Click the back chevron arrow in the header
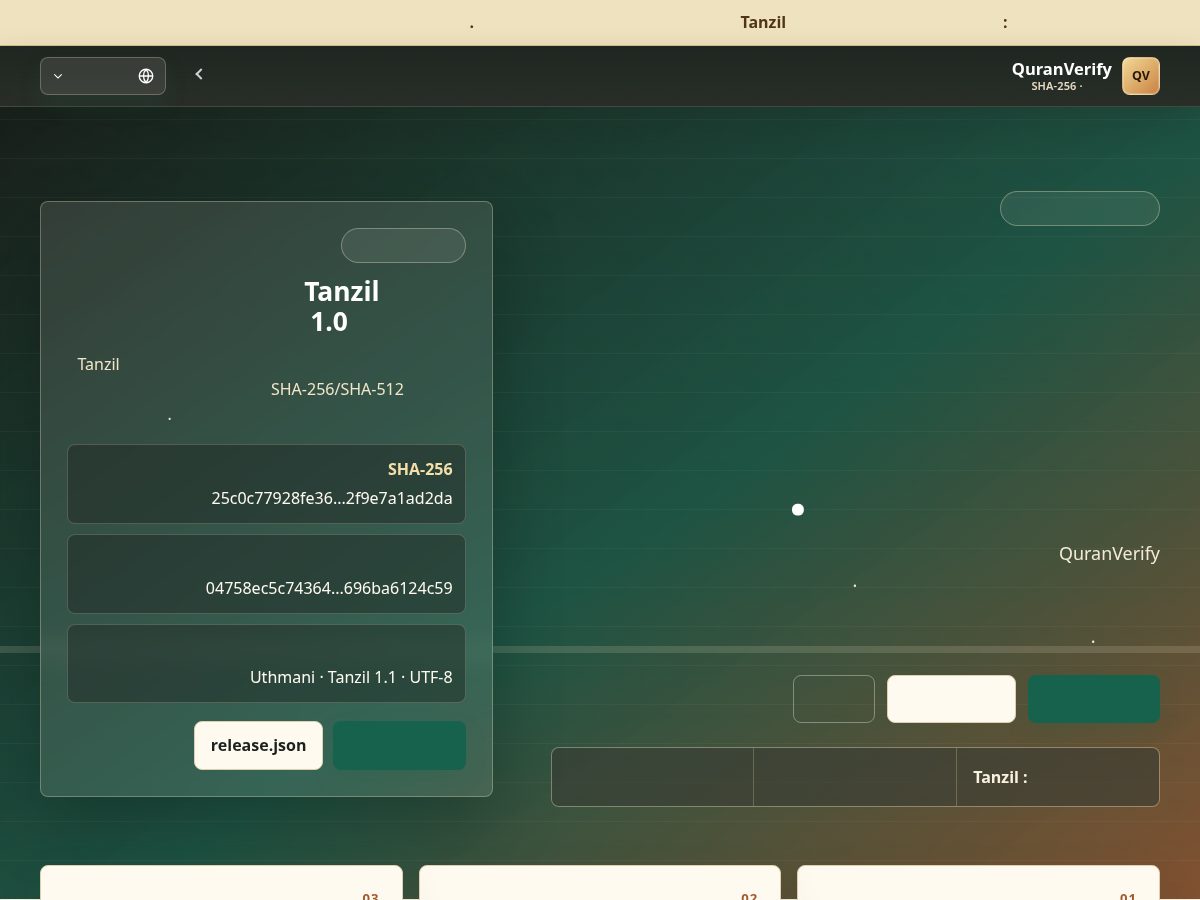 [x=199, y=74]
